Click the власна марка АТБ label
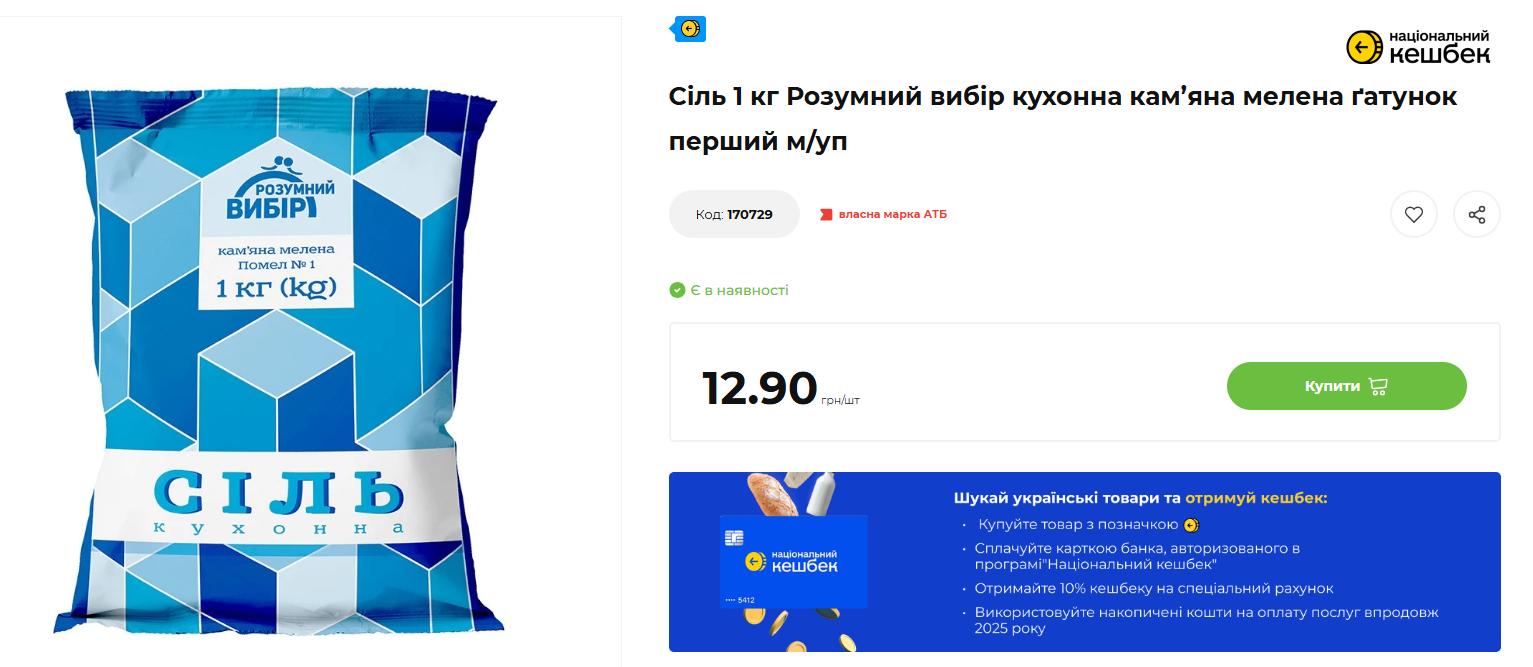The width and height of the screenshot is (1533, 667). 892,214
